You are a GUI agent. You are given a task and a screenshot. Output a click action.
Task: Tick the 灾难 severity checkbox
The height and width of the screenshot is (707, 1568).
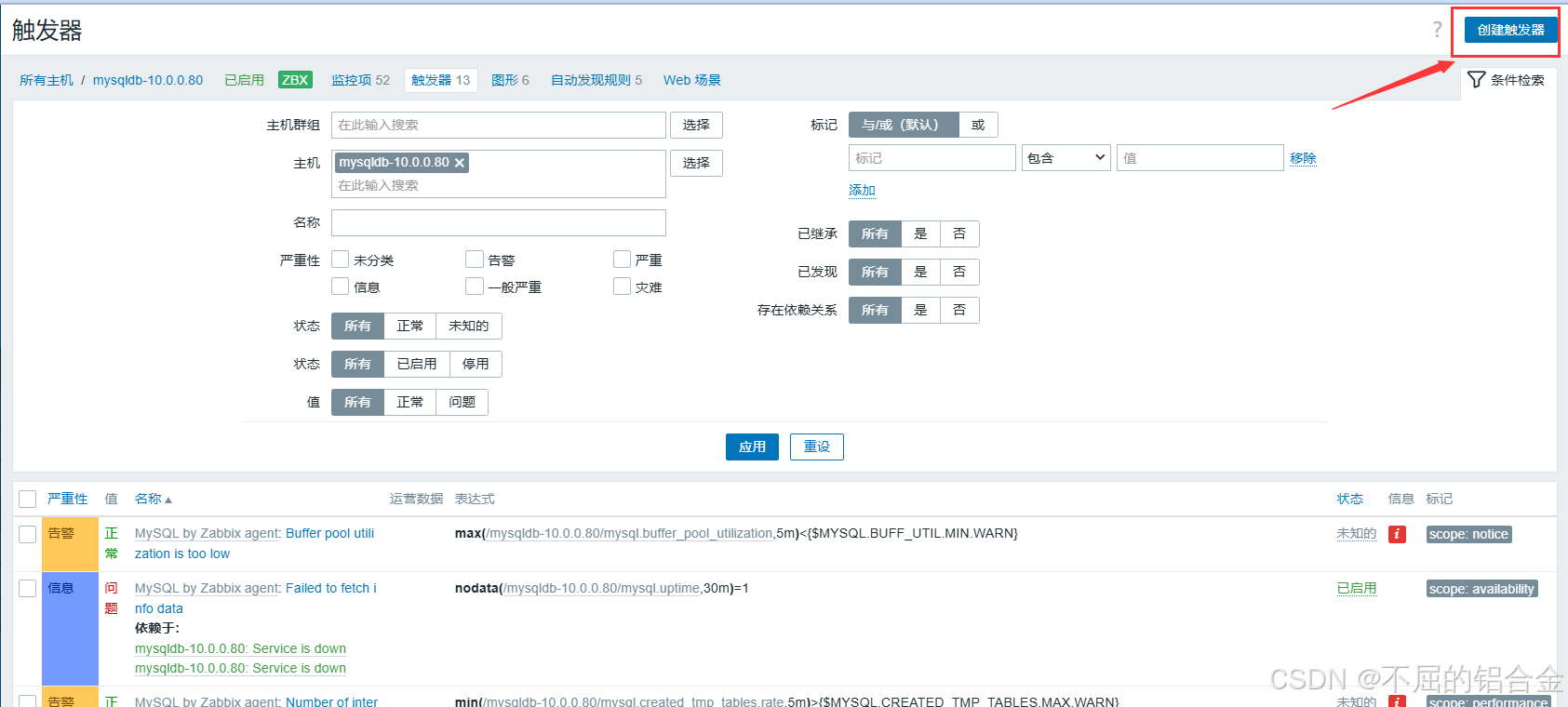(623, 287)
